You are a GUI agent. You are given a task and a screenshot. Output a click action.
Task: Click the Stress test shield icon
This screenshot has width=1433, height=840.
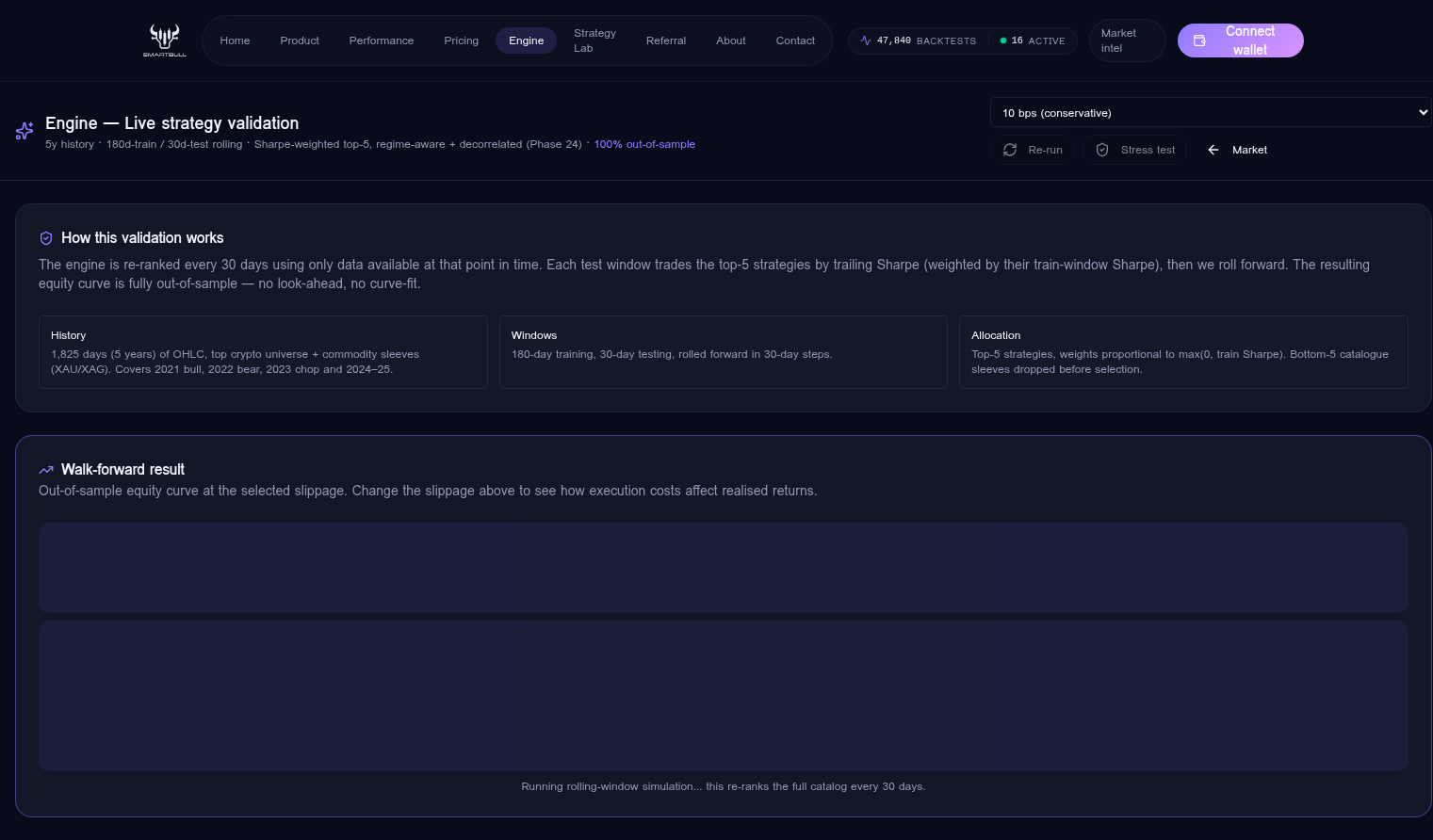pyautogui.click(x=1102, y=150)
